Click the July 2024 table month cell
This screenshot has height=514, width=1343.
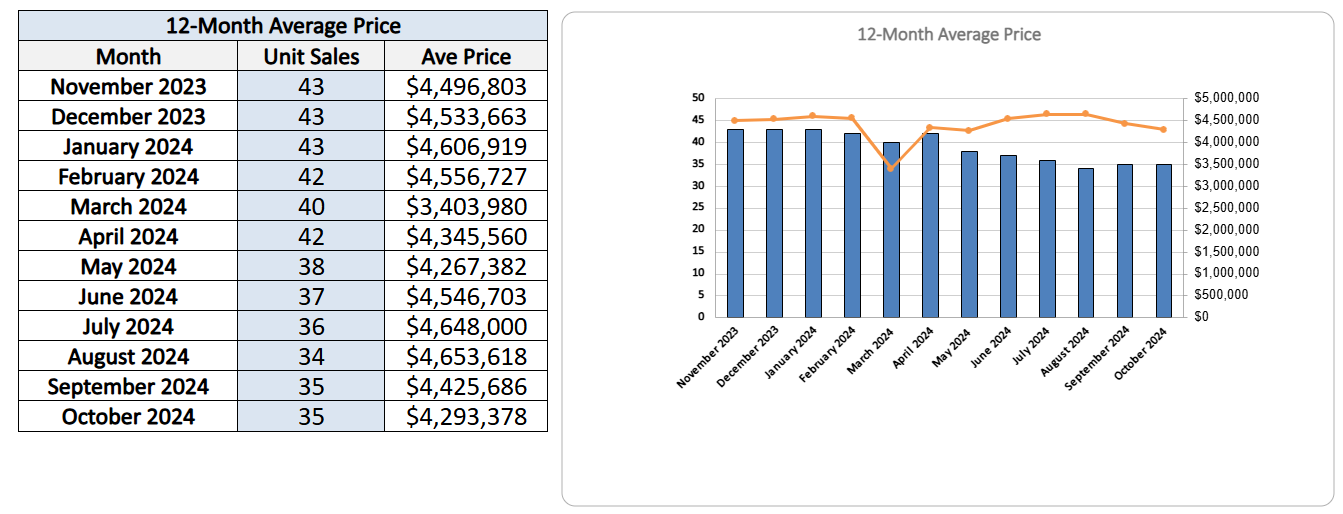[128, 326]
